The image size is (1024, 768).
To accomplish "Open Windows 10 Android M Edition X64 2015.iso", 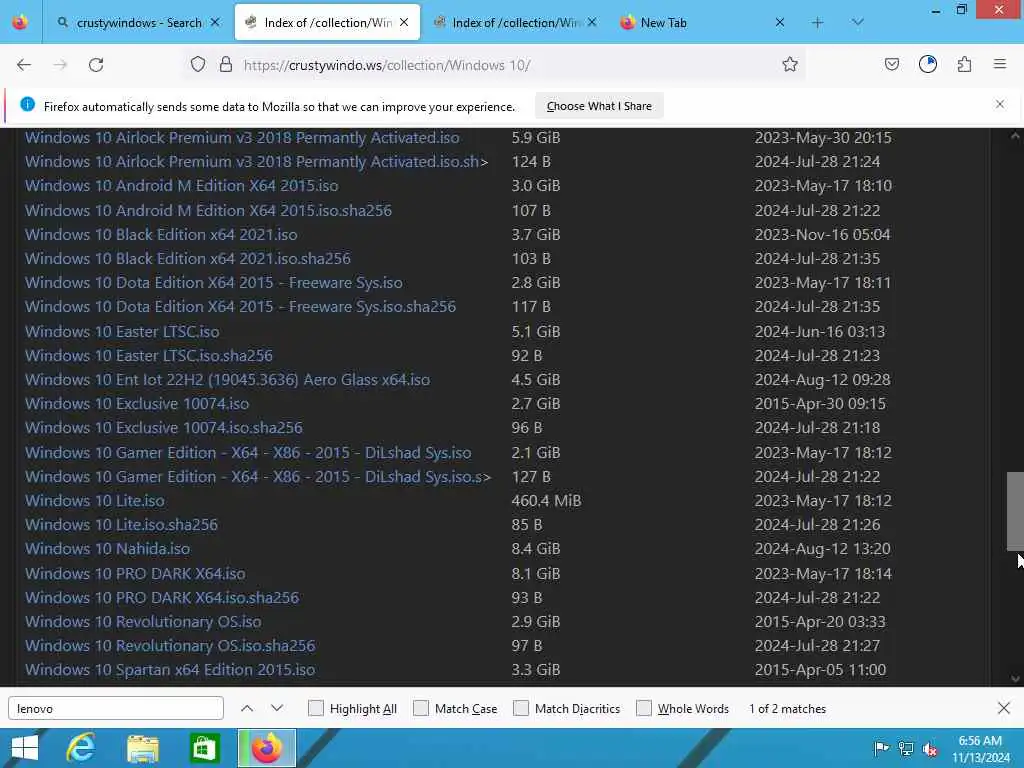I will click(x=182, y=185).
